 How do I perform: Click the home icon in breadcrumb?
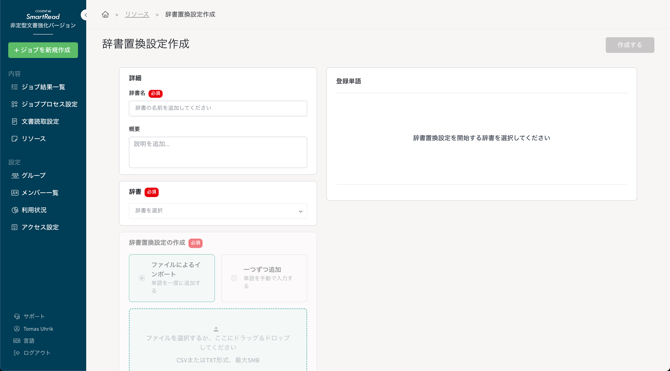[105, 15]
